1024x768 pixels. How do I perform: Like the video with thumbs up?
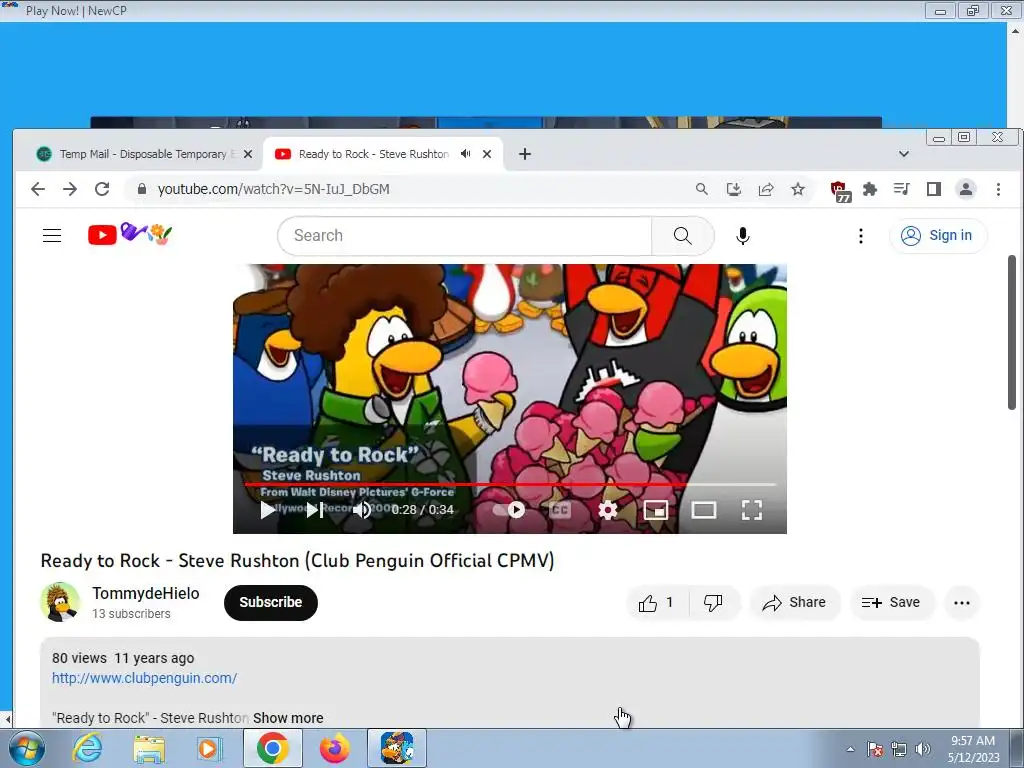tap(656, 603)
